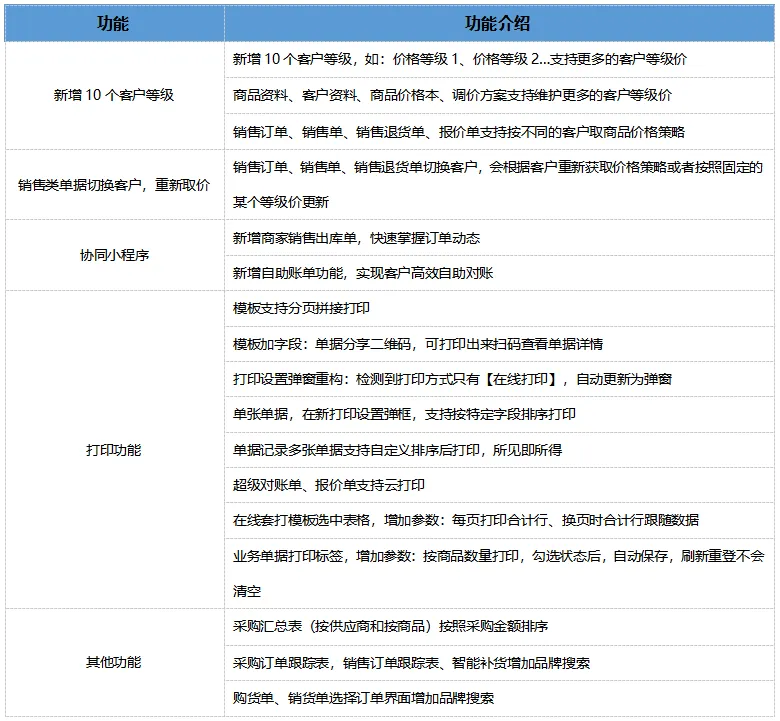Select the row 超级对账单、报价单支持云打印
The width and height of the screenshot is (780, 721).
pyautogui.click(x=499, y=485)
